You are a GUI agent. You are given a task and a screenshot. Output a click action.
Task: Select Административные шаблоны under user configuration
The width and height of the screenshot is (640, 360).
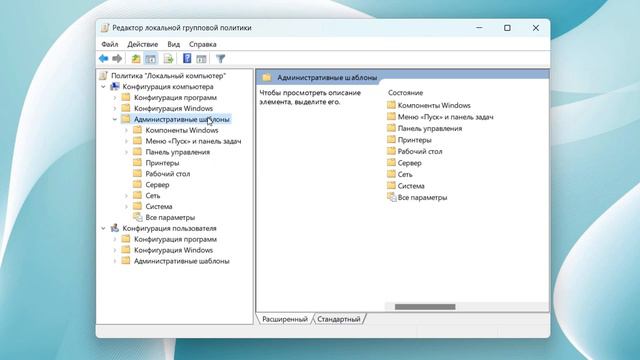[x=182, y=261]
